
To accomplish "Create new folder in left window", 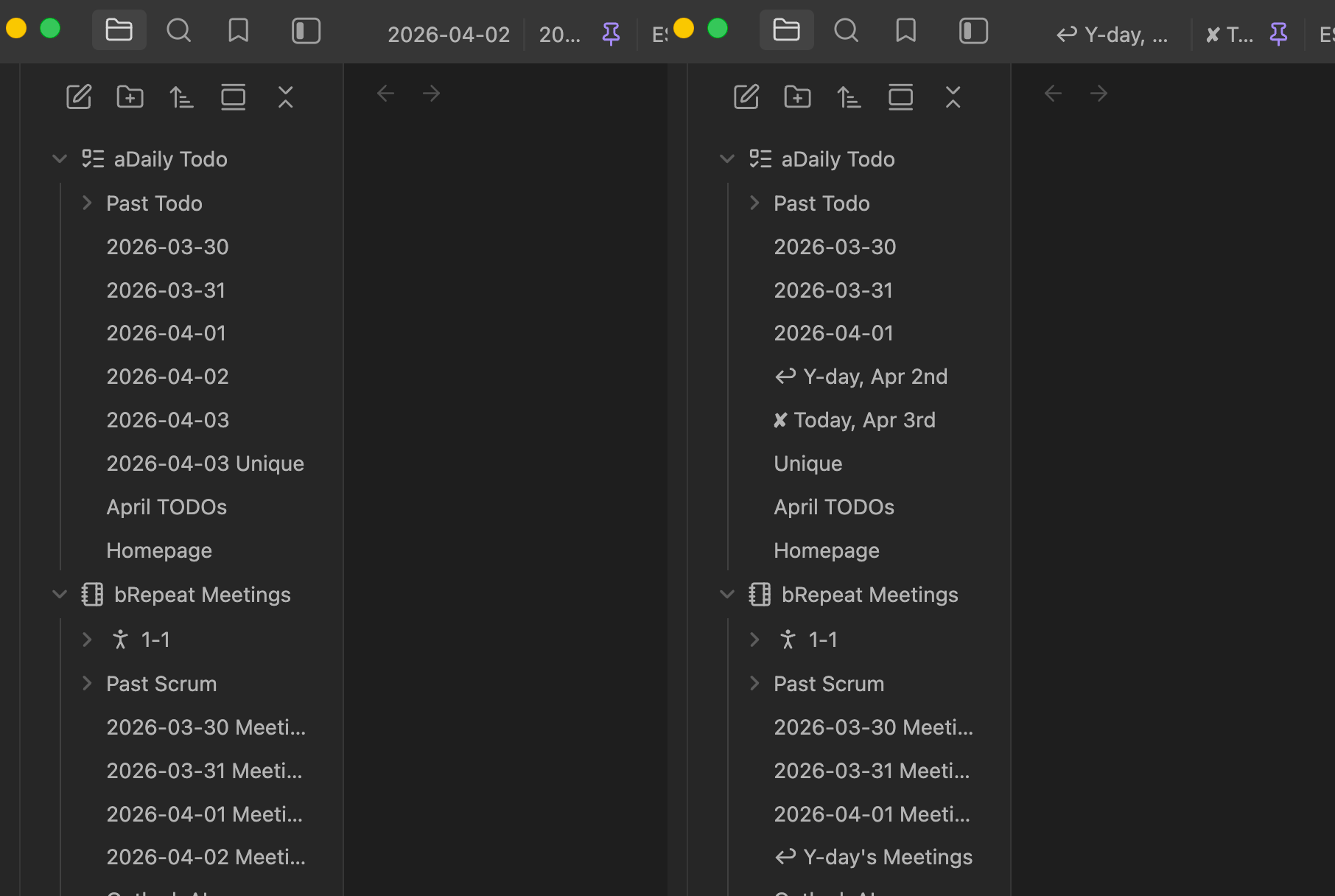I will [130, 97].
